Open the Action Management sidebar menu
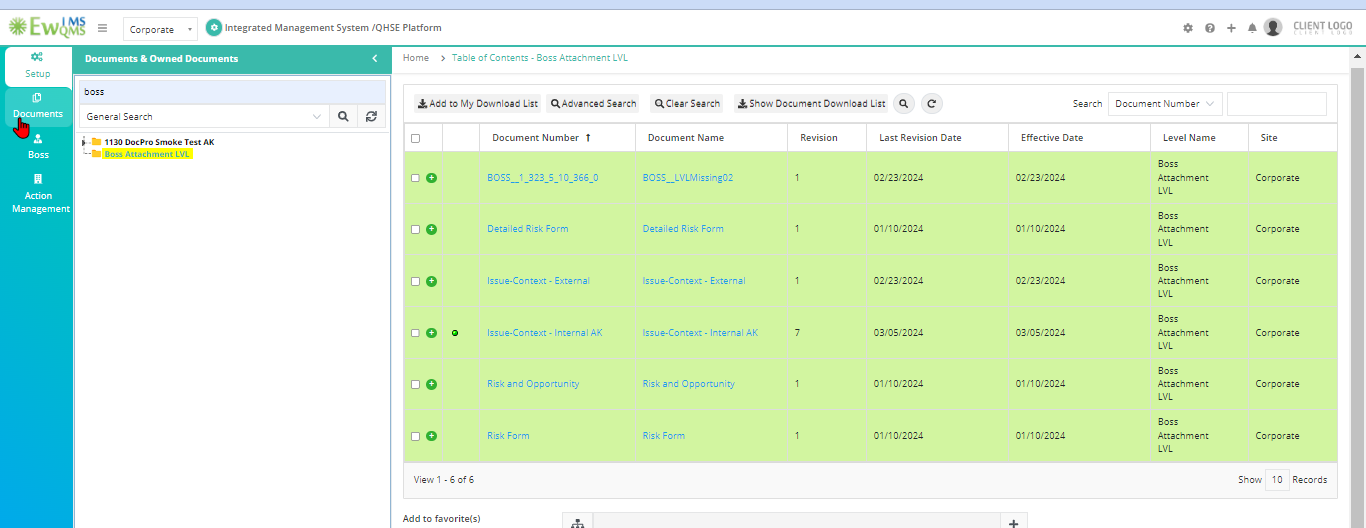The image size is (1366, 528). click(38, 194)
